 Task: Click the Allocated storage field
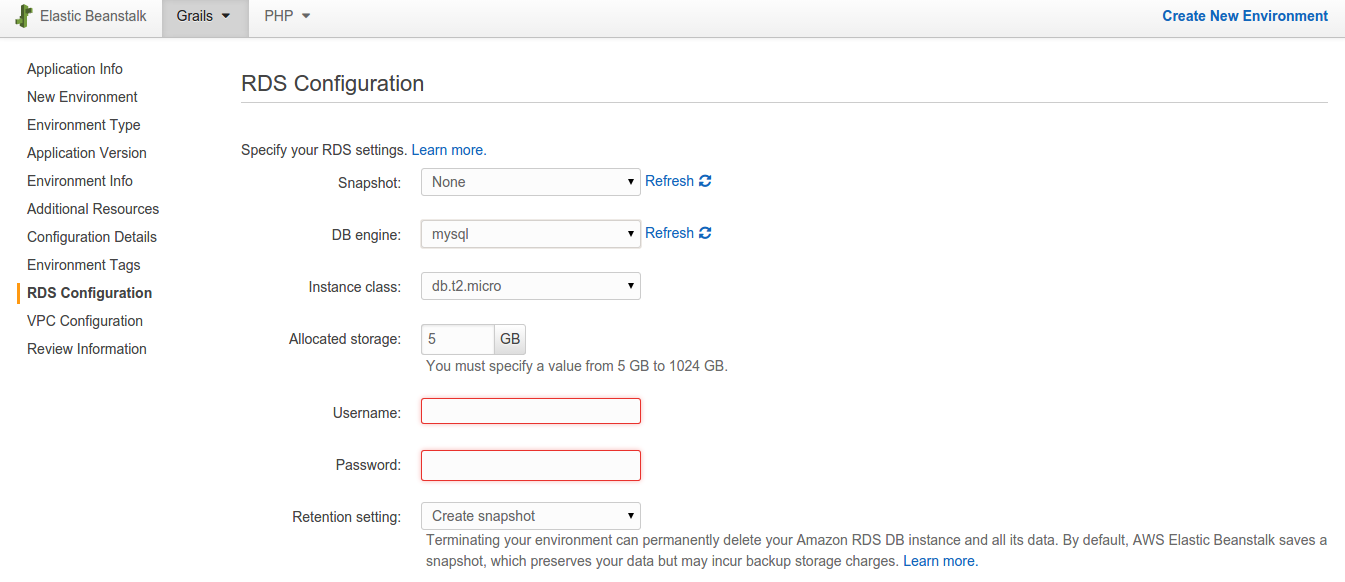click(458, 339)
